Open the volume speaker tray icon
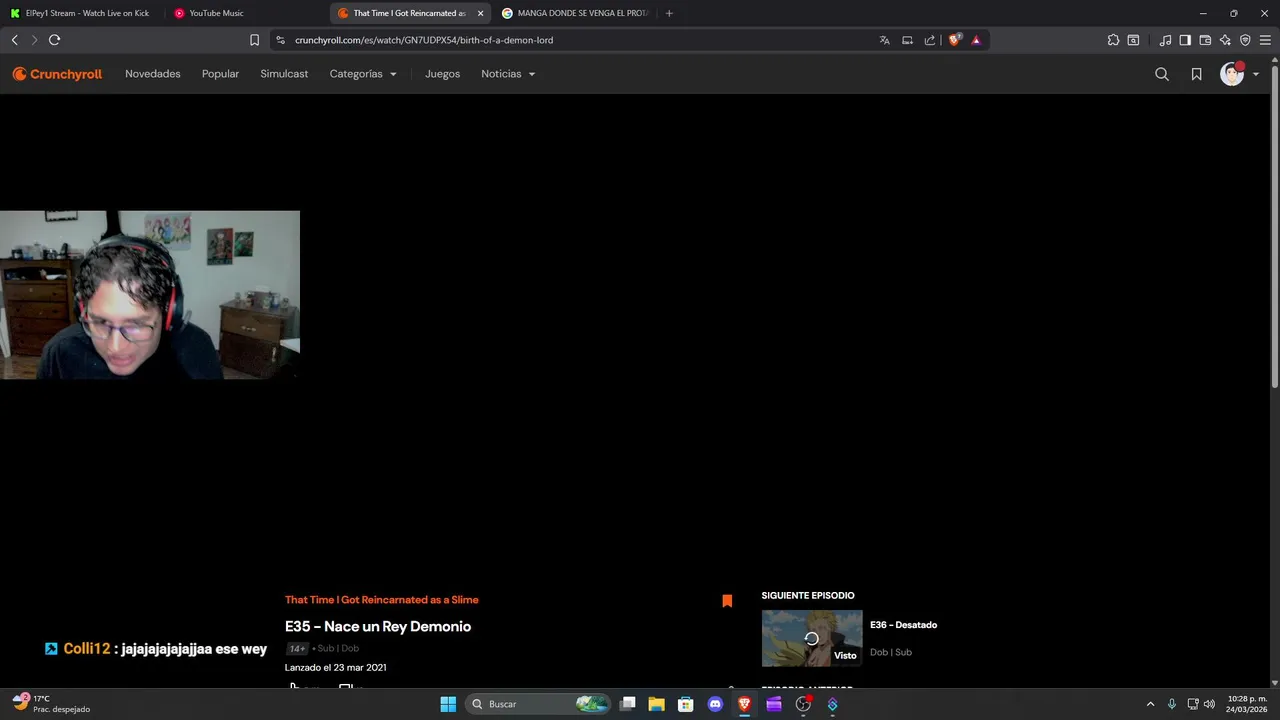The width and height of the screenshot is (1280, 720). pos(1209,704)
